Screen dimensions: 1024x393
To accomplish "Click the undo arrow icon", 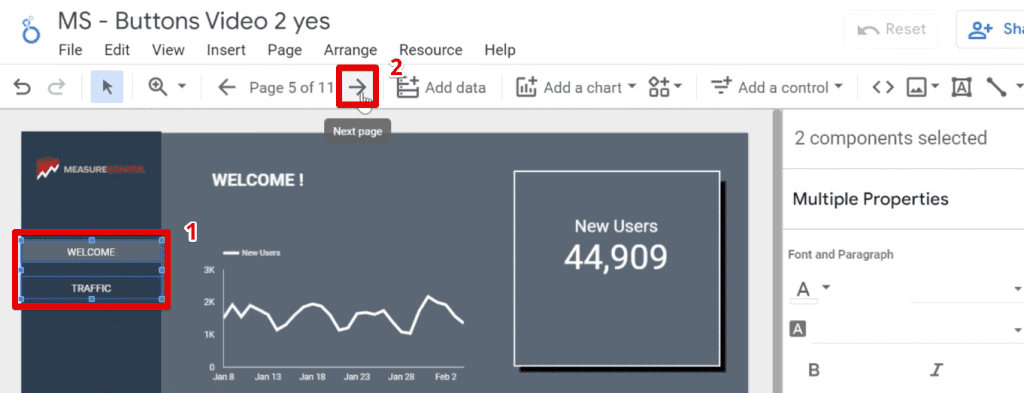I will (22, 87).
